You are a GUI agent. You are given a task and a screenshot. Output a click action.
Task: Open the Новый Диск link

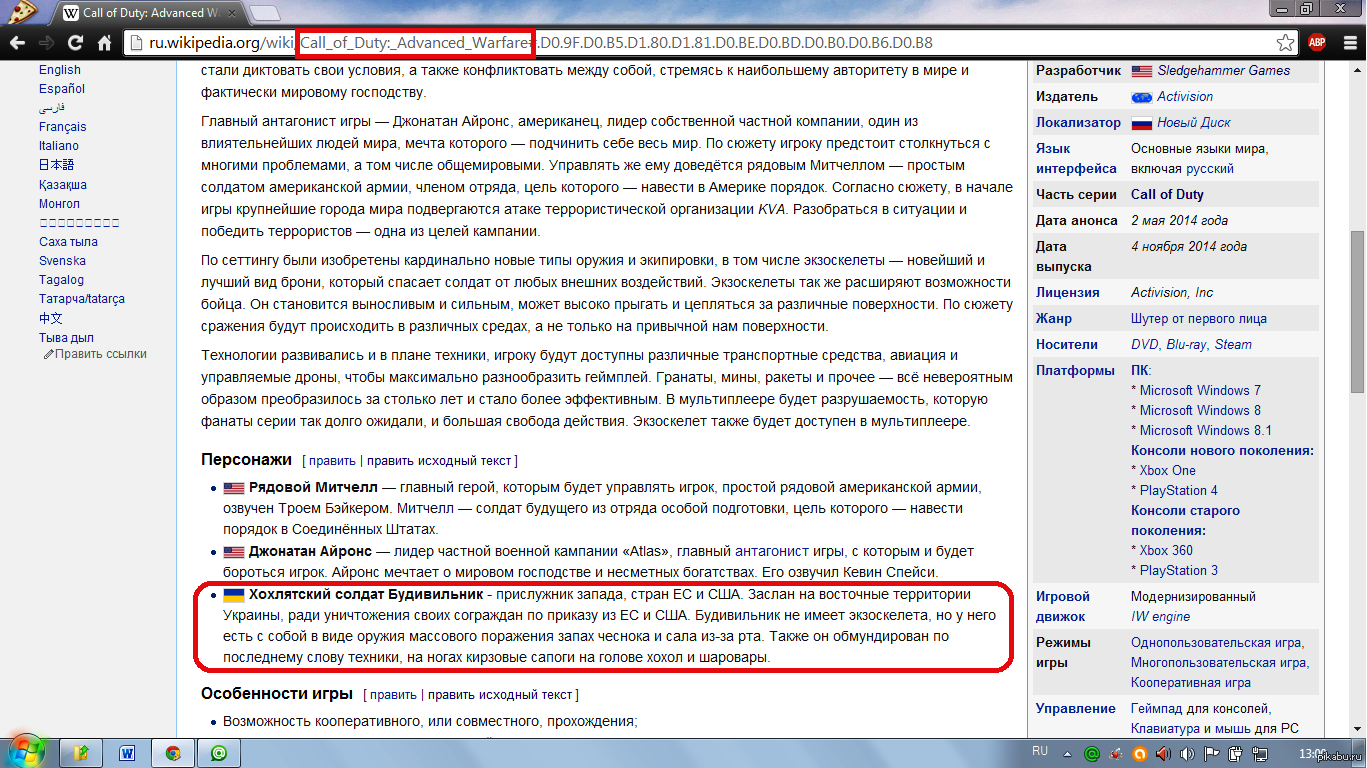(1194, 123)
